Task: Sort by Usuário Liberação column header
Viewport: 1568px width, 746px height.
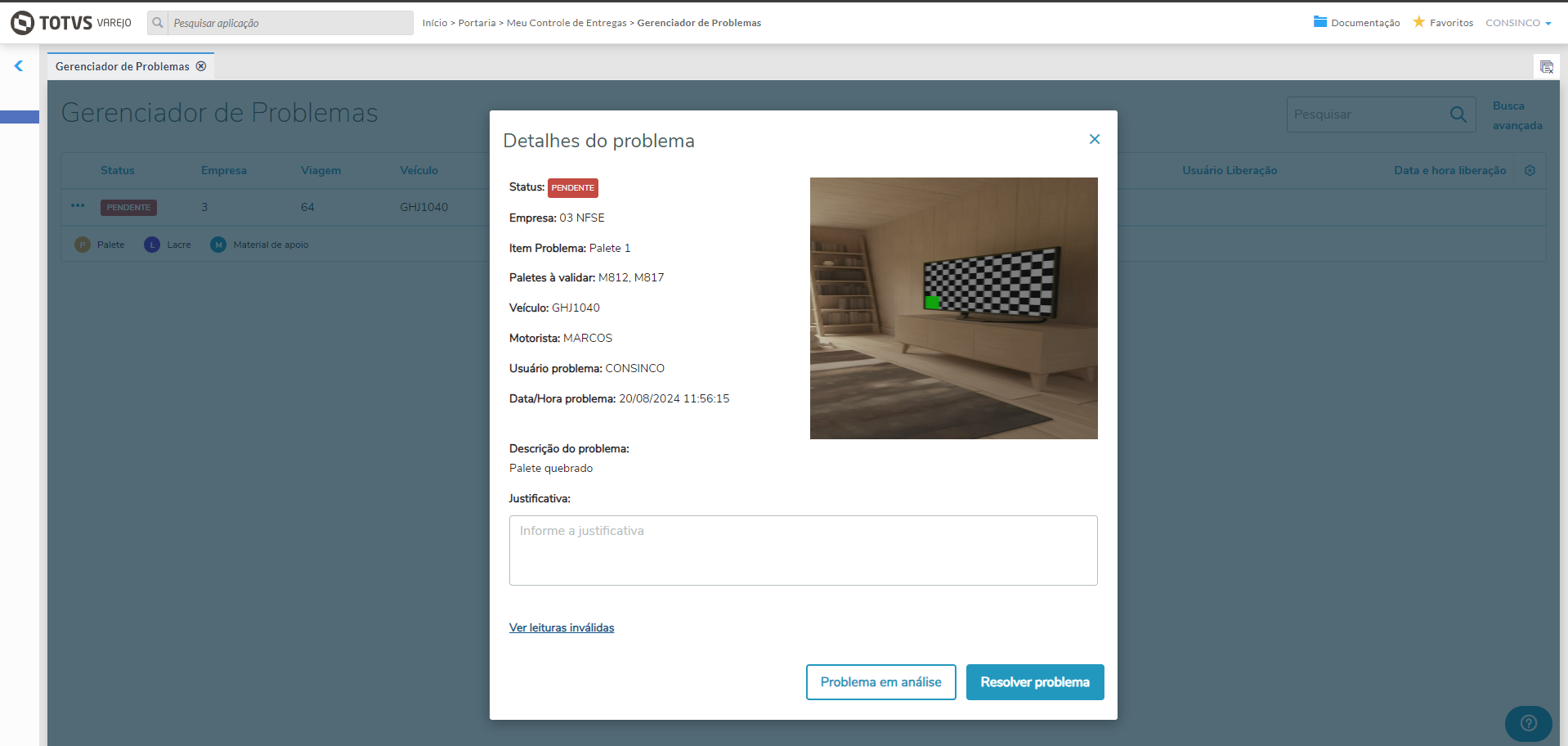Action: tap(1230, 170)
